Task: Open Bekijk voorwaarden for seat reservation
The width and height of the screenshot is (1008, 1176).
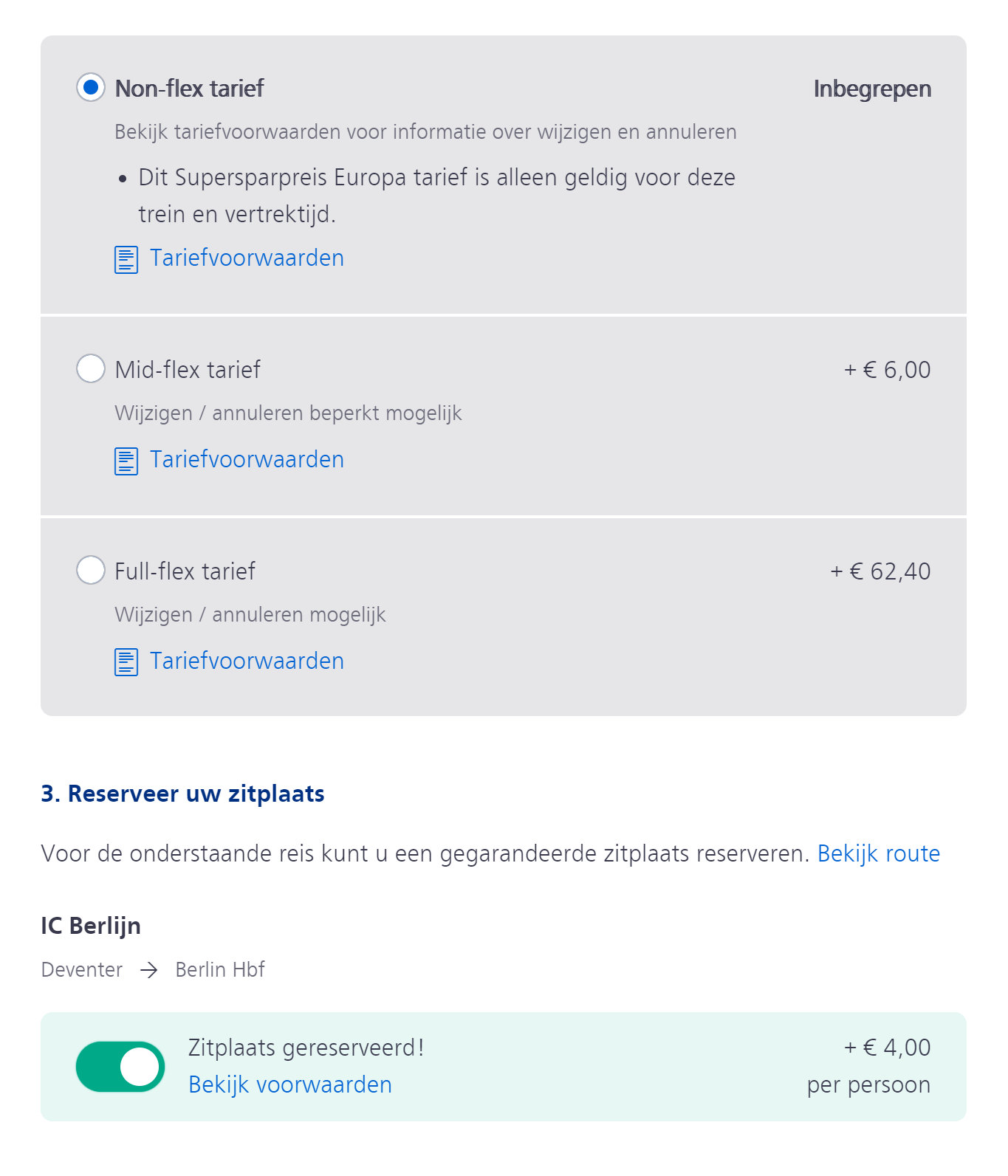Action: 290,1084
